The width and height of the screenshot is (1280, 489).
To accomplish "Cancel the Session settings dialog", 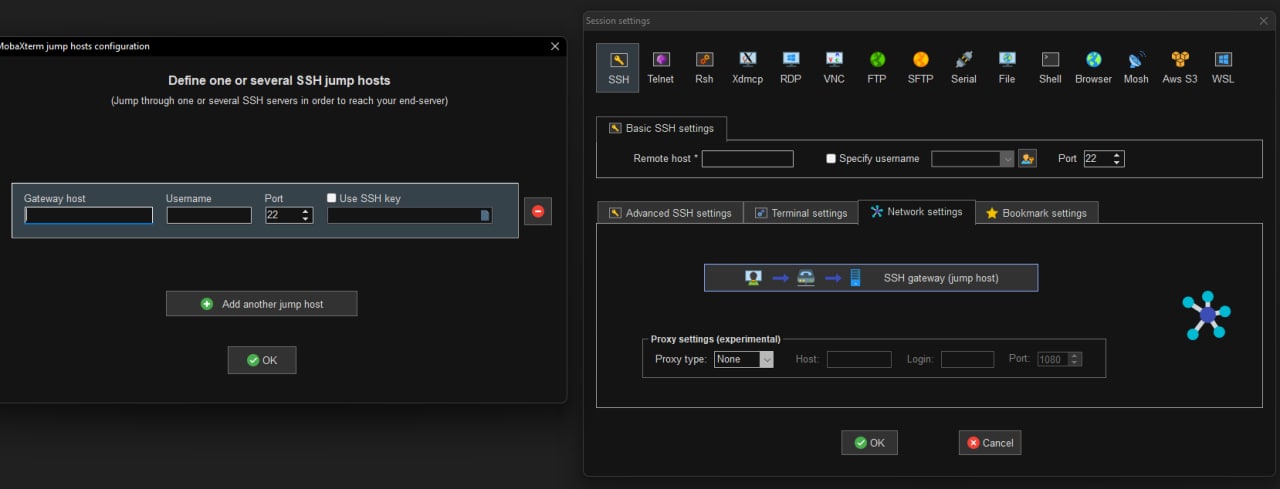I will coord(990,443).
